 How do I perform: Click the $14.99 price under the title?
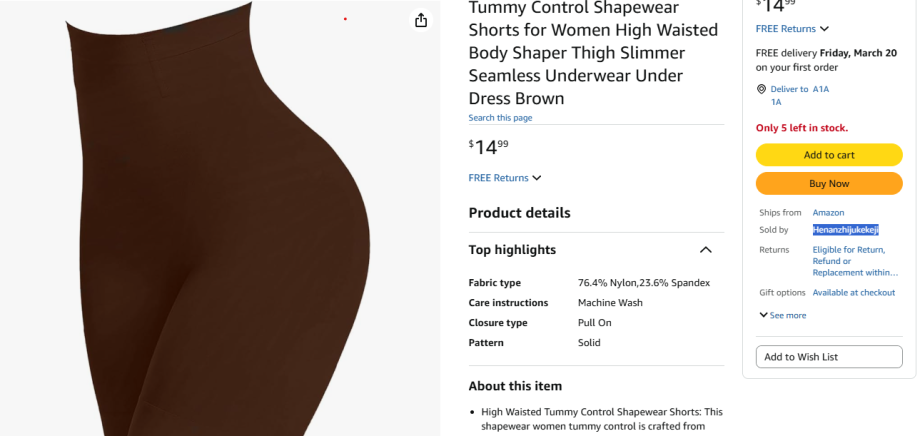point(489,147)
